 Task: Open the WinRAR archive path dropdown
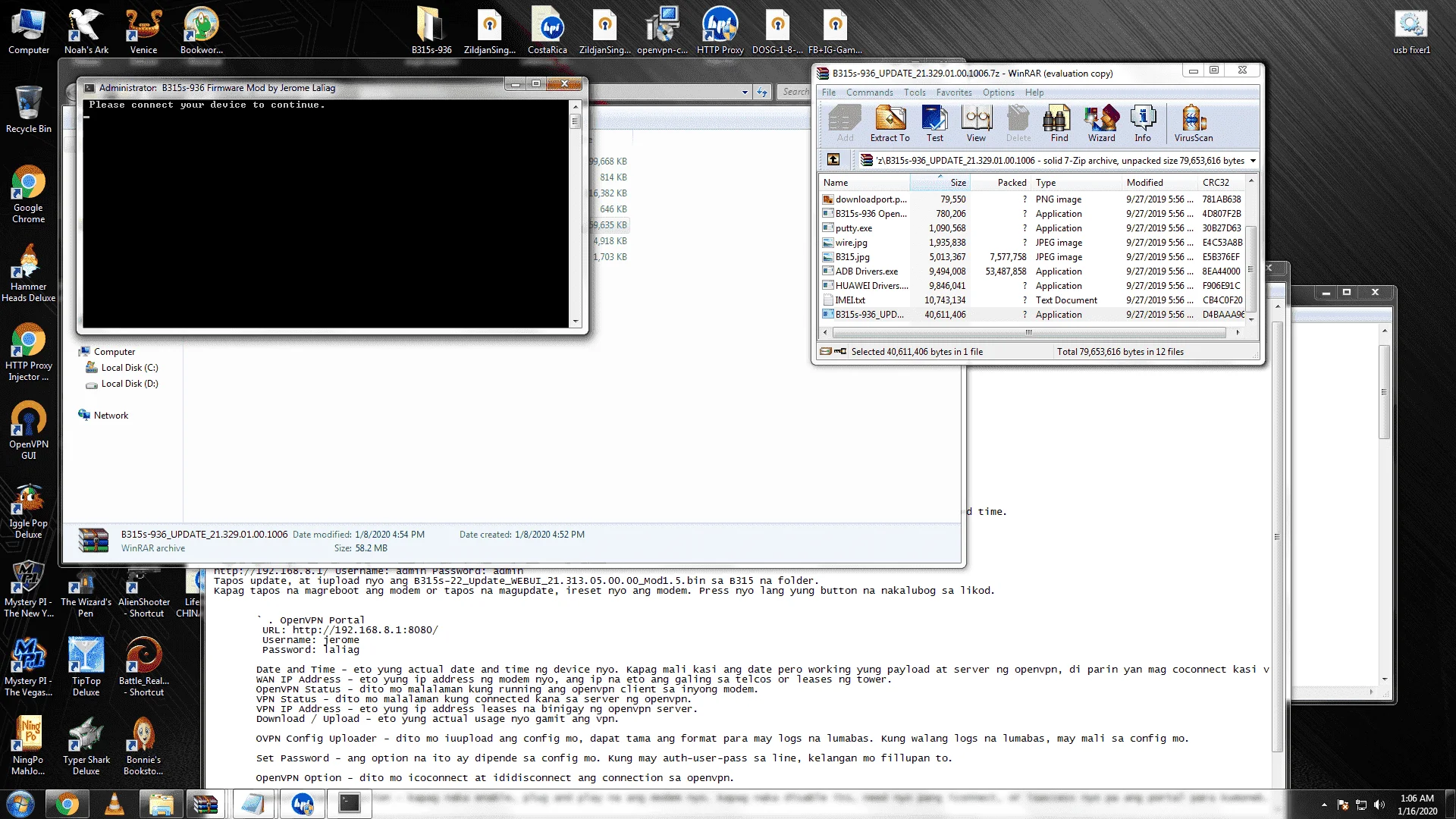(1253, 160)
